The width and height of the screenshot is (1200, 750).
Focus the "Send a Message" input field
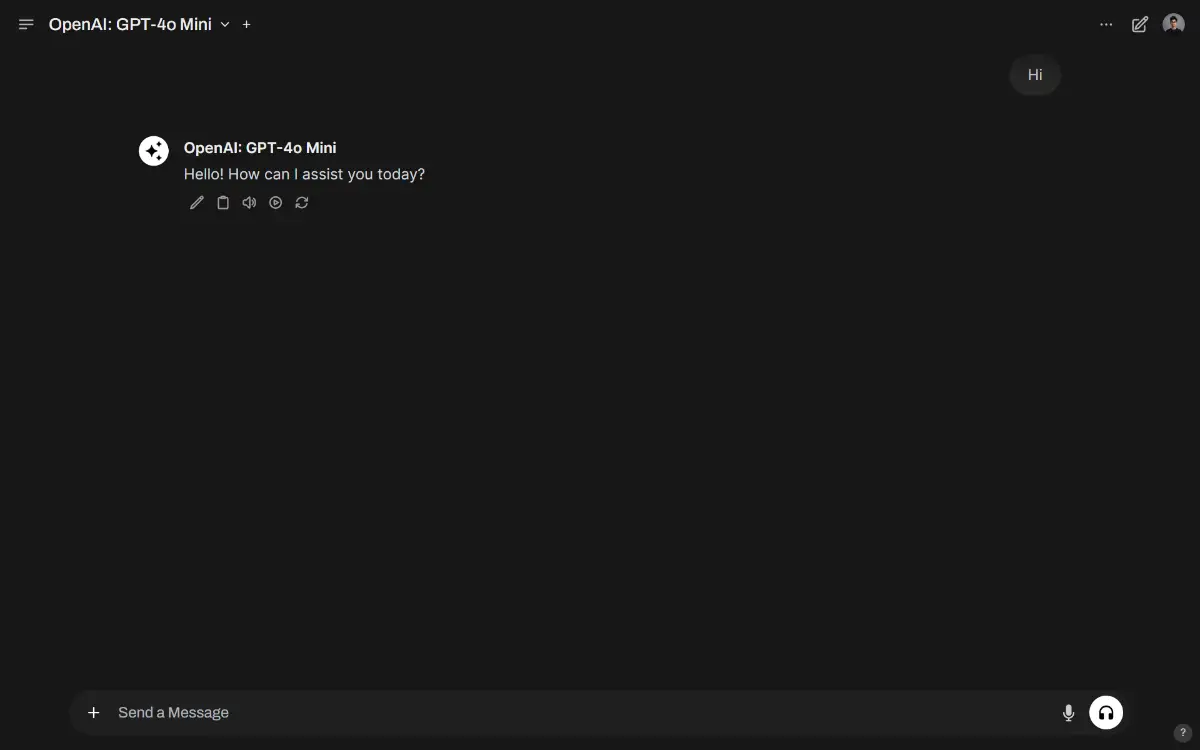point(580,712)
